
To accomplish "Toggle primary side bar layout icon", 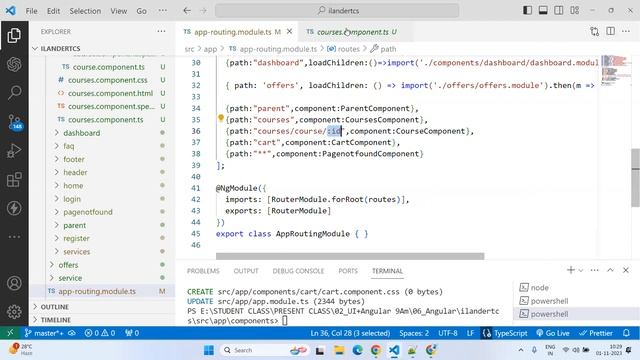I will click(527, 11).
